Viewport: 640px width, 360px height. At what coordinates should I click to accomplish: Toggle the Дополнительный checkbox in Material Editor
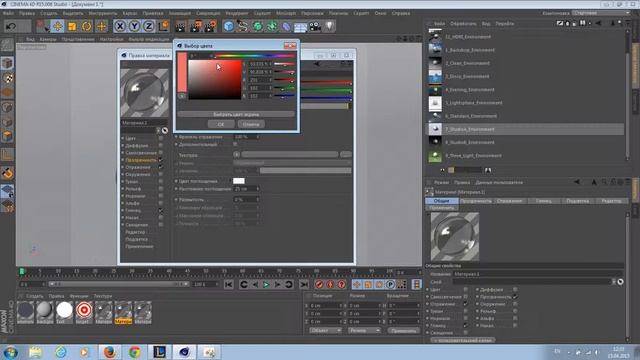click(235, 144)
